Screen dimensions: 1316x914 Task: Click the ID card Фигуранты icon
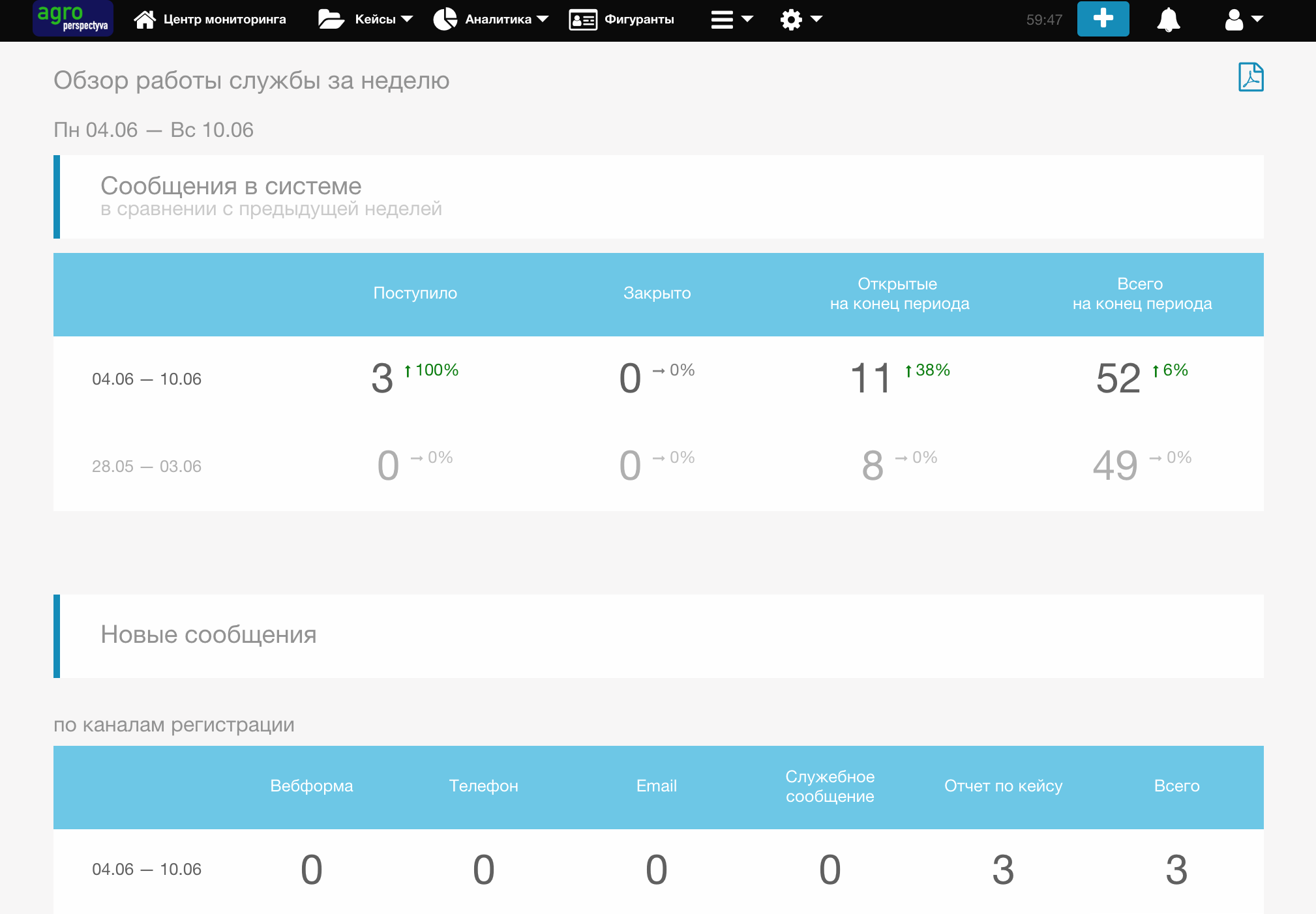583,20
